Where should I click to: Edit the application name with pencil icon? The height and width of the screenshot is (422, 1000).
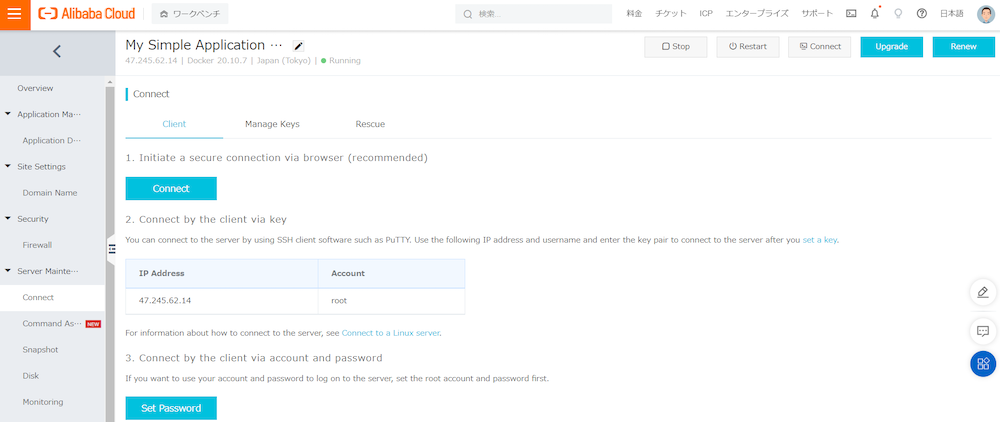pos(298,46)
